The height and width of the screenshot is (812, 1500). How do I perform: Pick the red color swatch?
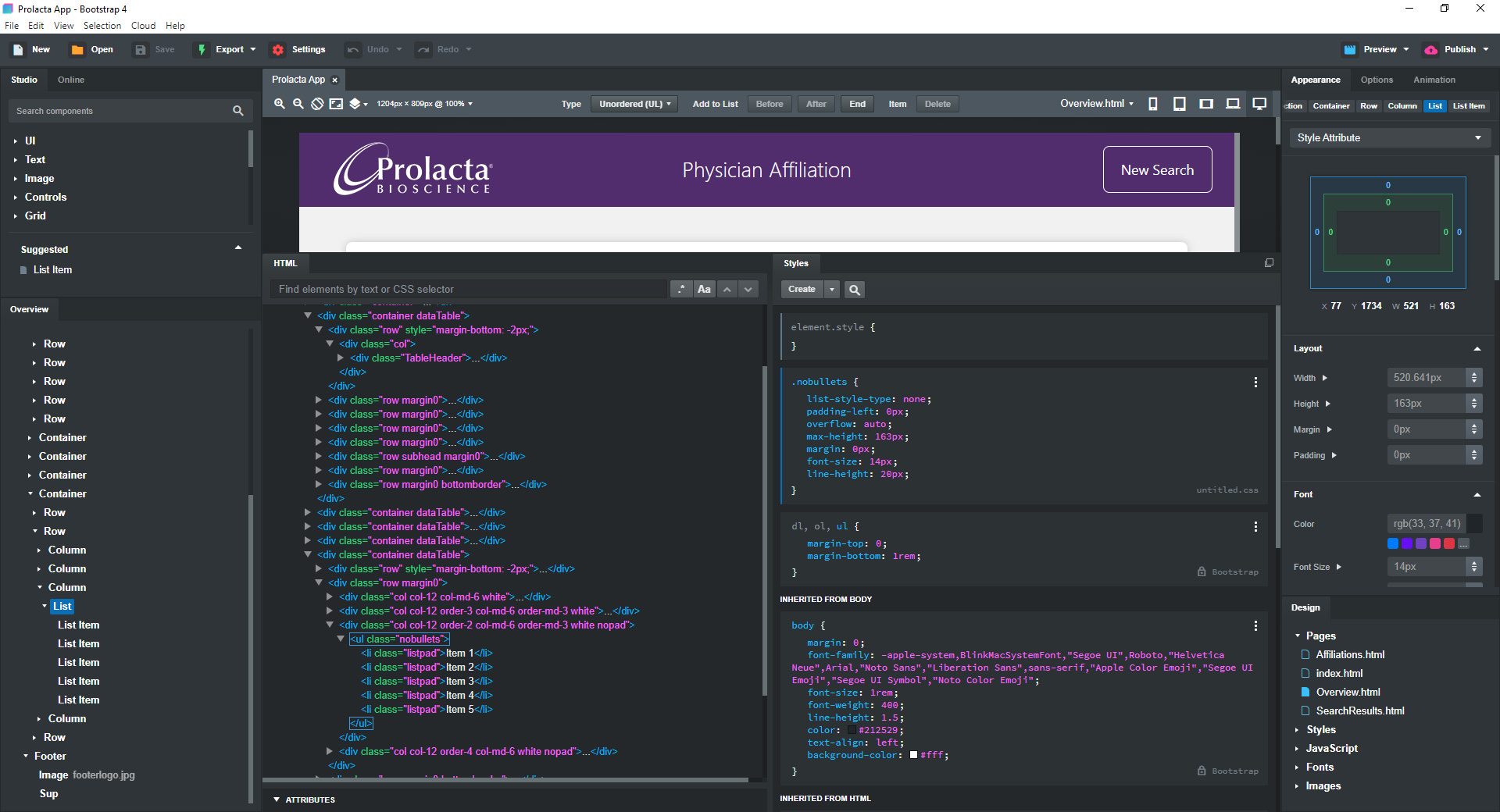(1449, 543)
